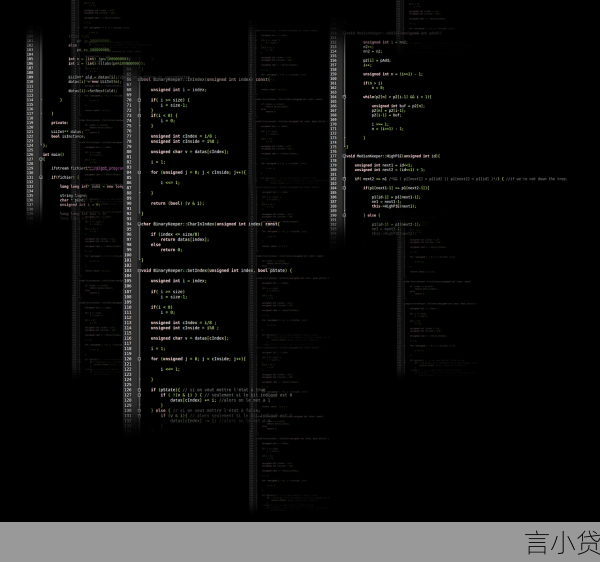Viewport: 600px width, 562px height.
Task: Click the 'return (bool) (v & i);' line
Action: coord(178,203)
